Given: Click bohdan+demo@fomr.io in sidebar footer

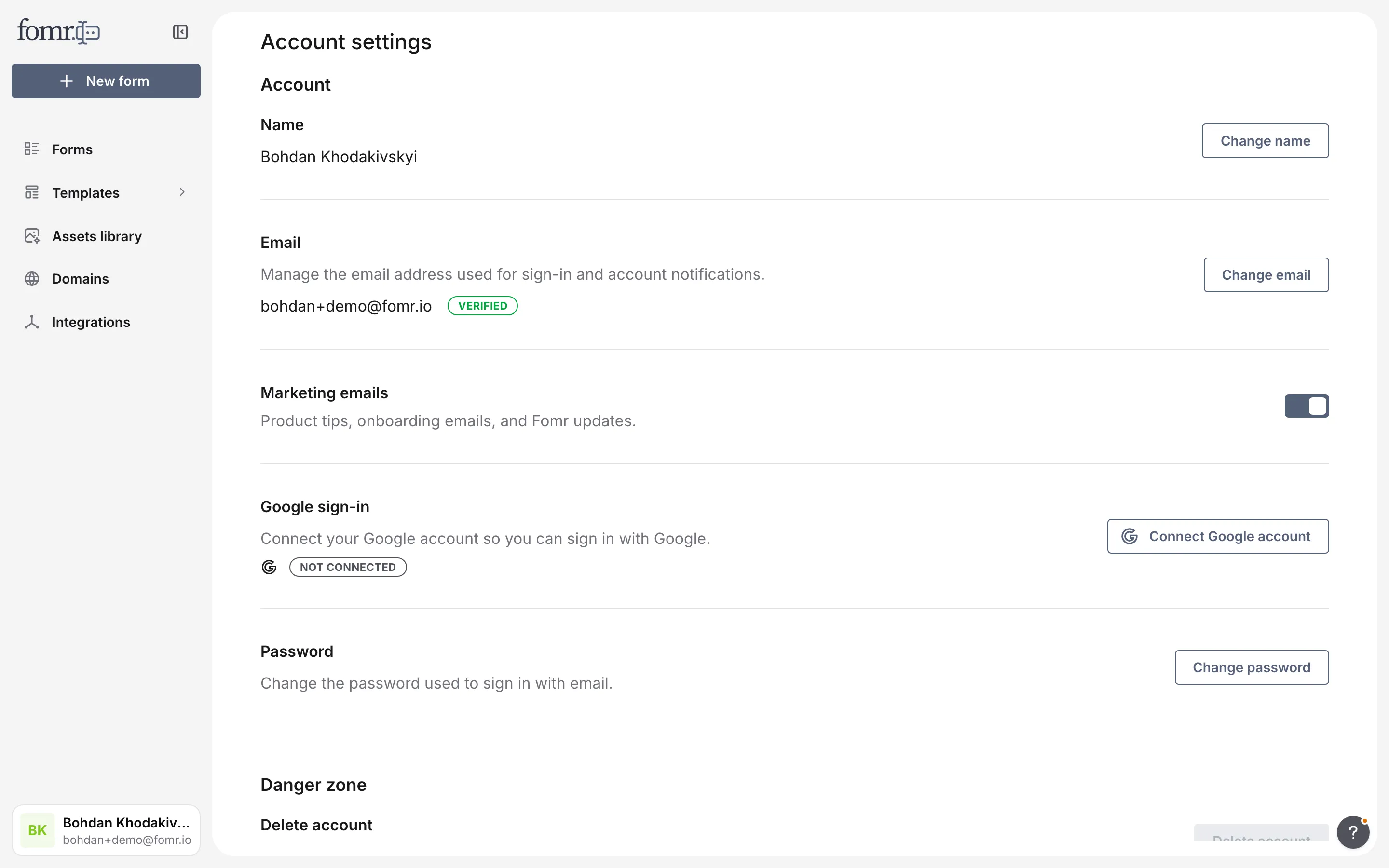Looking at the screenshot, I should pyautogui.click(x=127, y=840).
